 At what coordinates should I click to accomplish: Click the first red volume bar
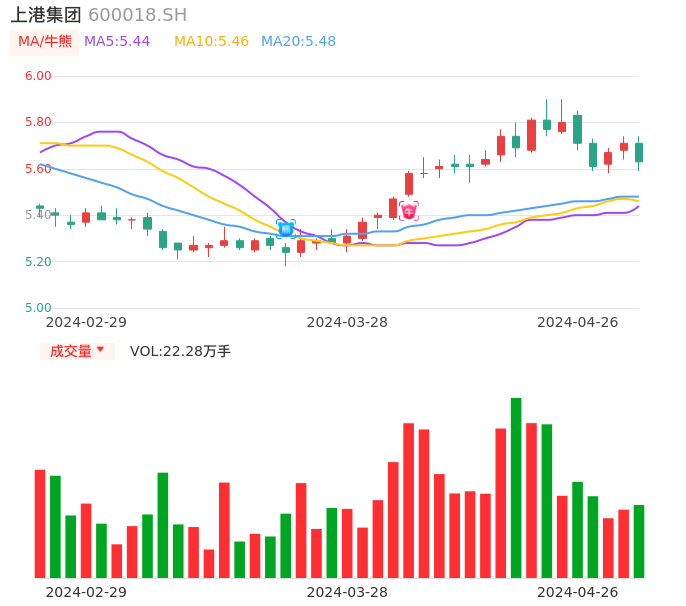[x=40, y=524]
